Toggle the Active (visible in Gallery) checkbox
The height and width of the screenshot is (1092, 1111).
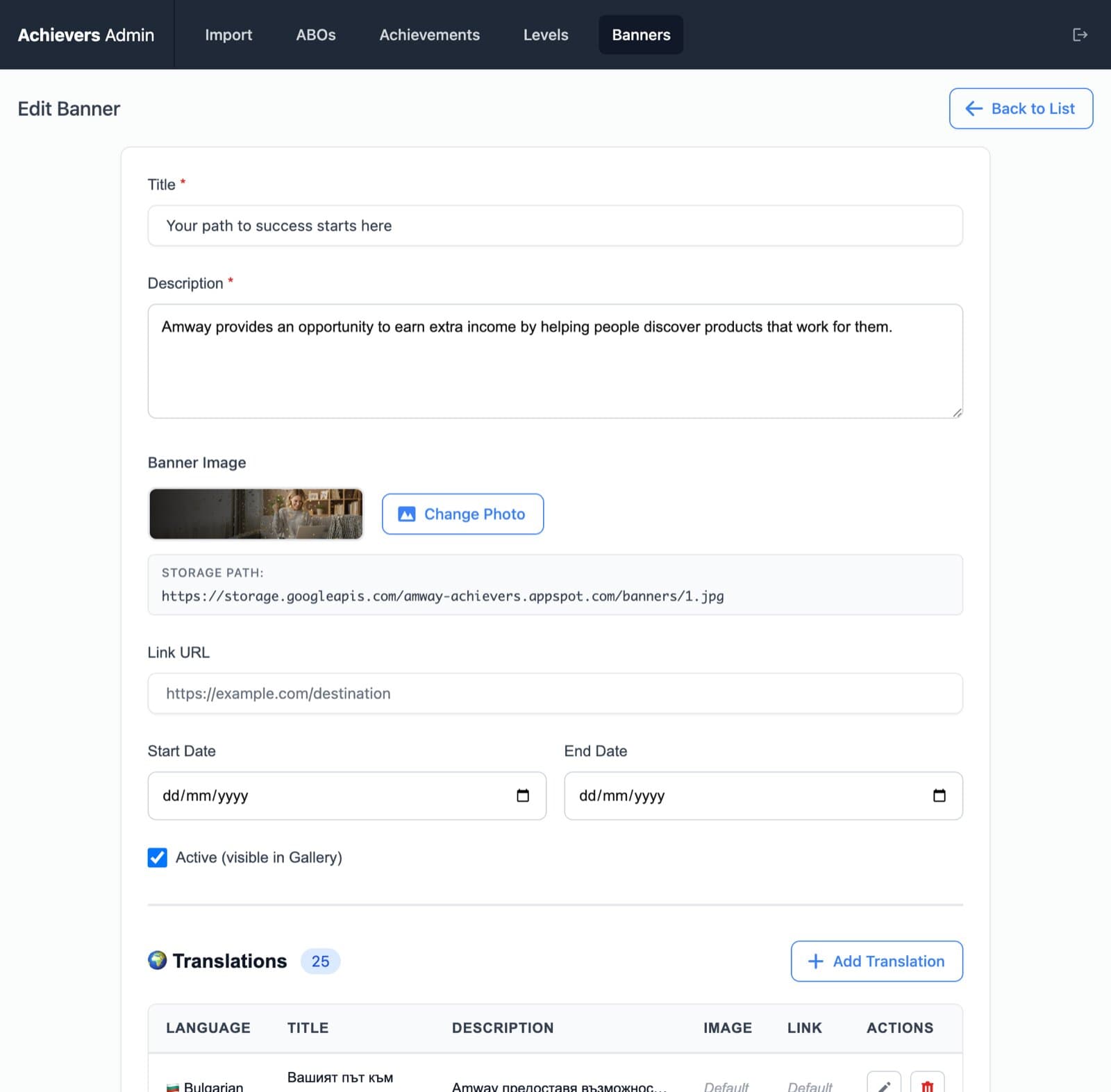[x=158, y=857]
